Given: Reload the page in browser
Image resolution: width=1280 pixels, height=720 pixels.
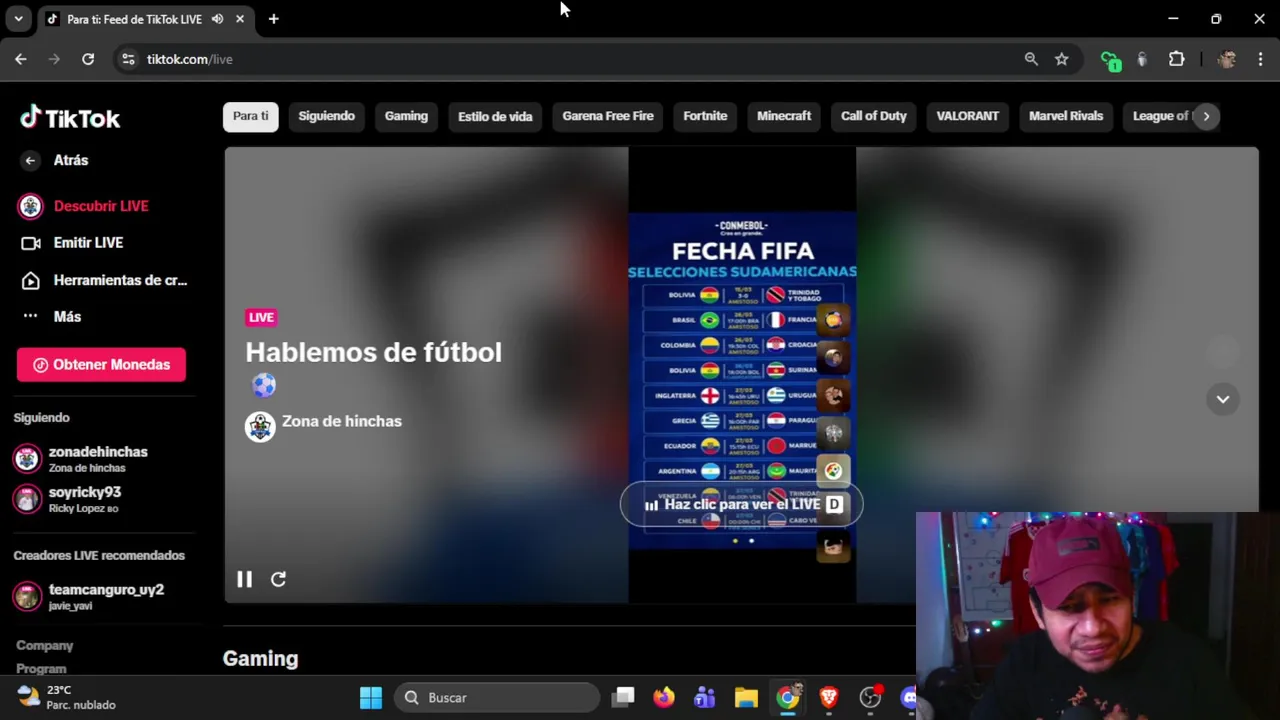Looking at the screenshot, I should (x=88, y=59).
